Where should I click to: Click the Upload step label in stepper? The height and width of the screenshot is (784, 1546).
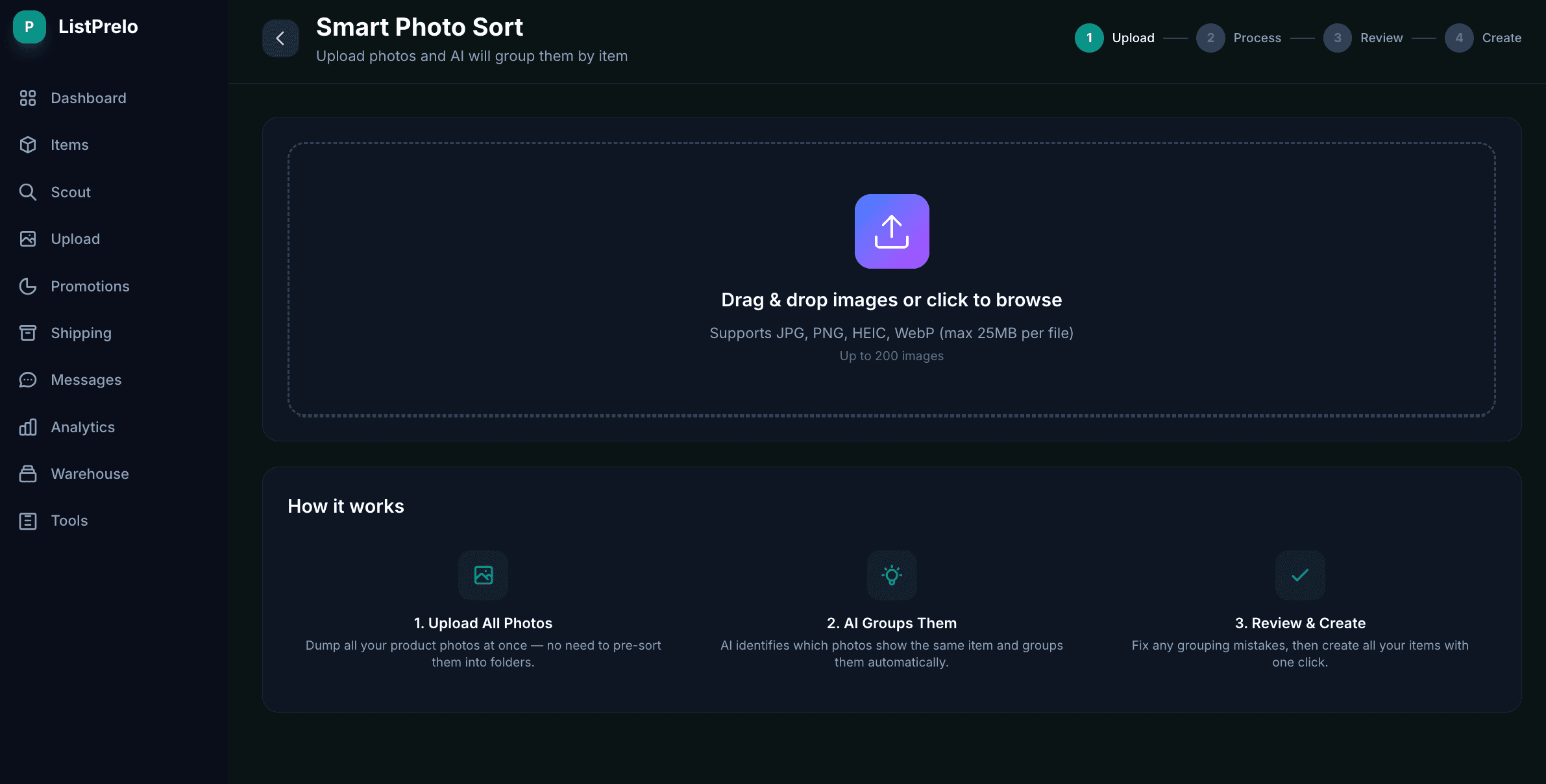pyautogui.click(x=1133, y=38)
